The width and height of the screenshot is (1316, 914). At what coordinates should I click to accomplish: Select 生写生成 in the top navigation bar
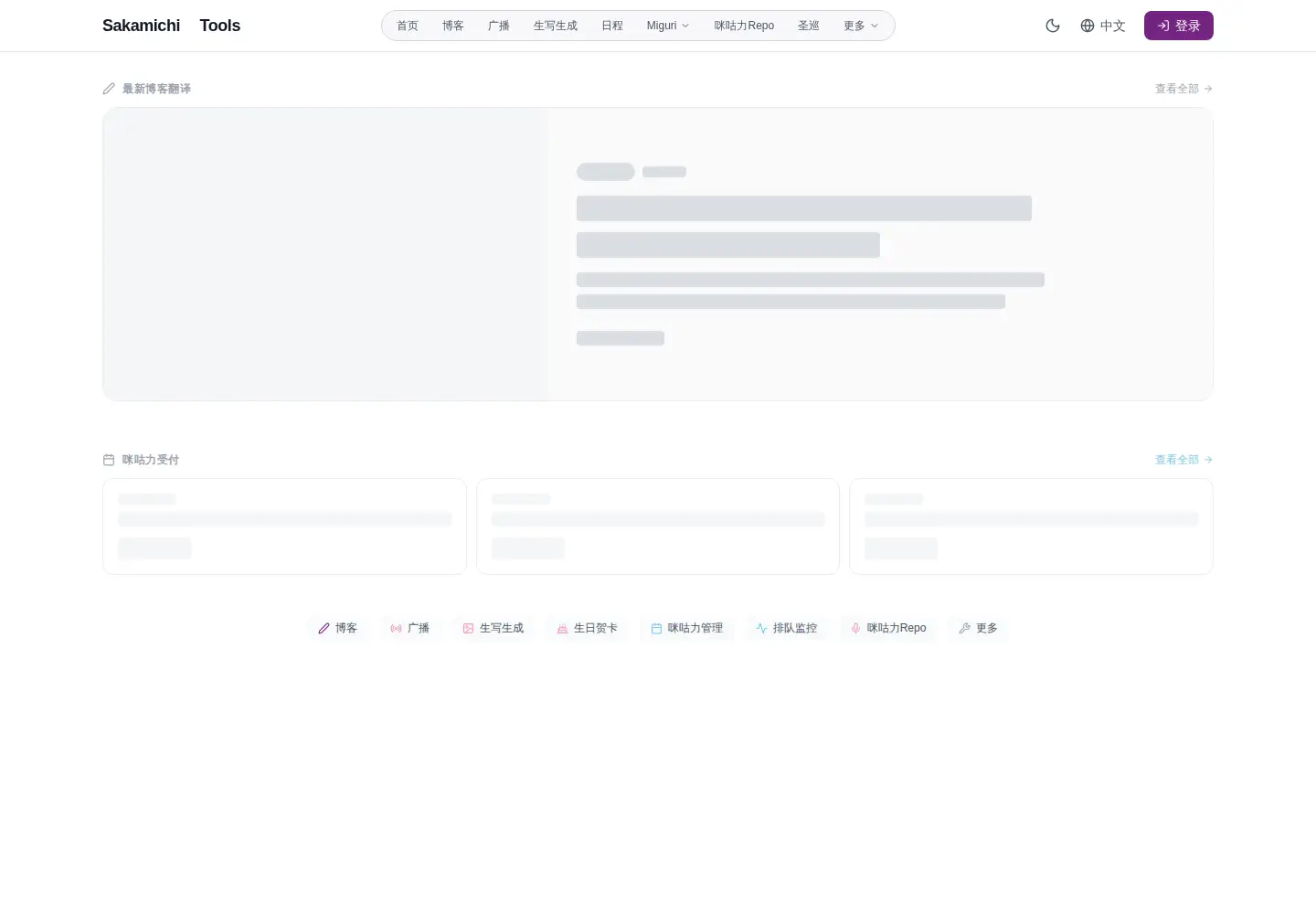(x=556, y=26)
